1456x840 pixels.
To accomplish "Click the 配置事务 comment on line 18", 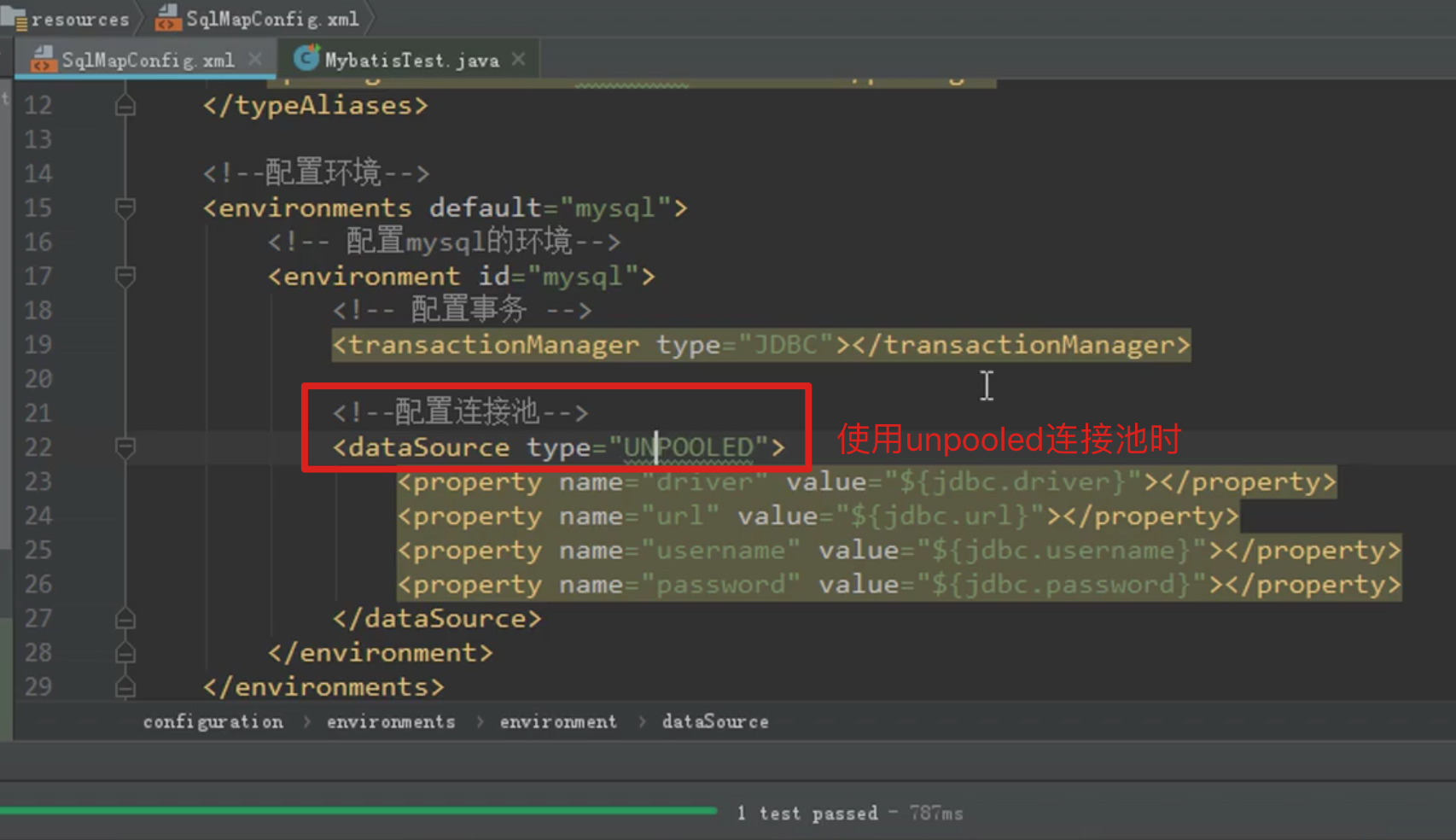I will 462,310.
